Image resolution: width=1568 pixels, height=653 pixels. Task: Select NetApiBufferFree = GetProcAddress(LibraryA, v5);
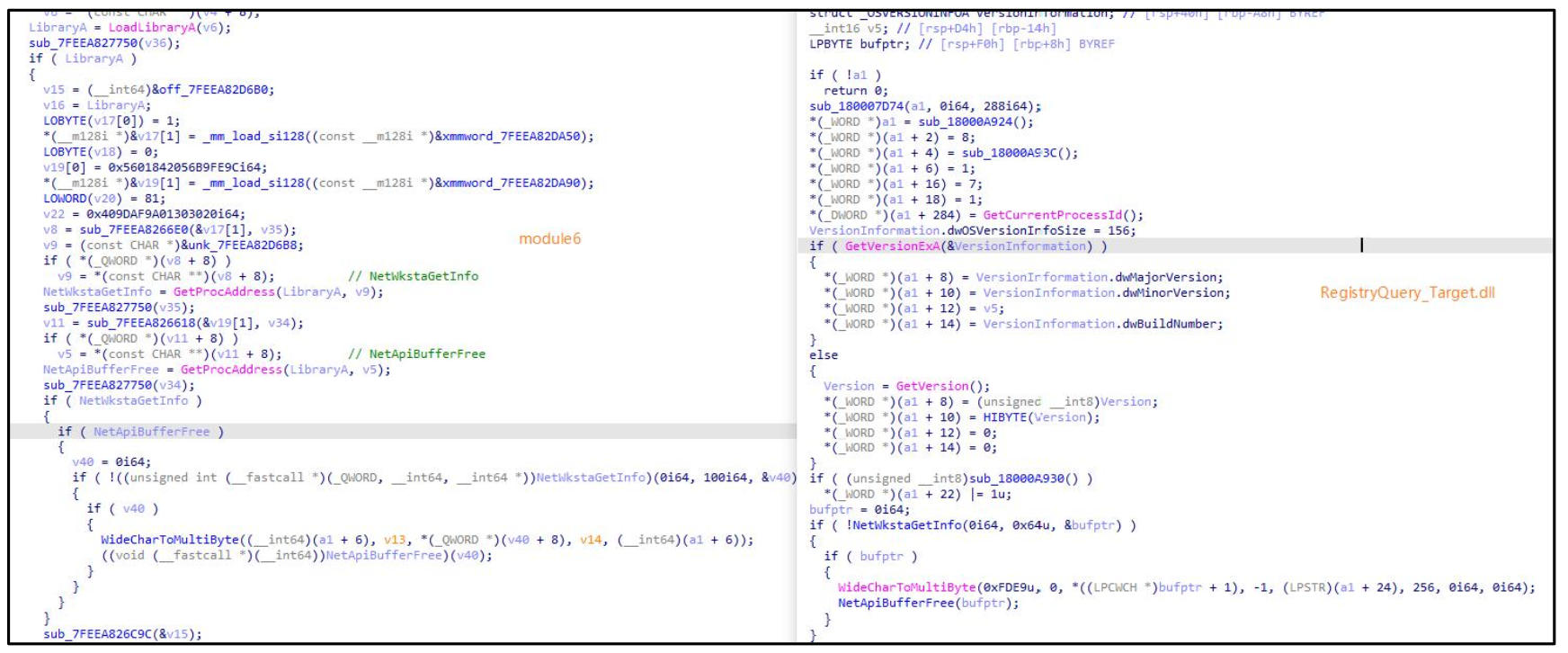coord(217,370)
